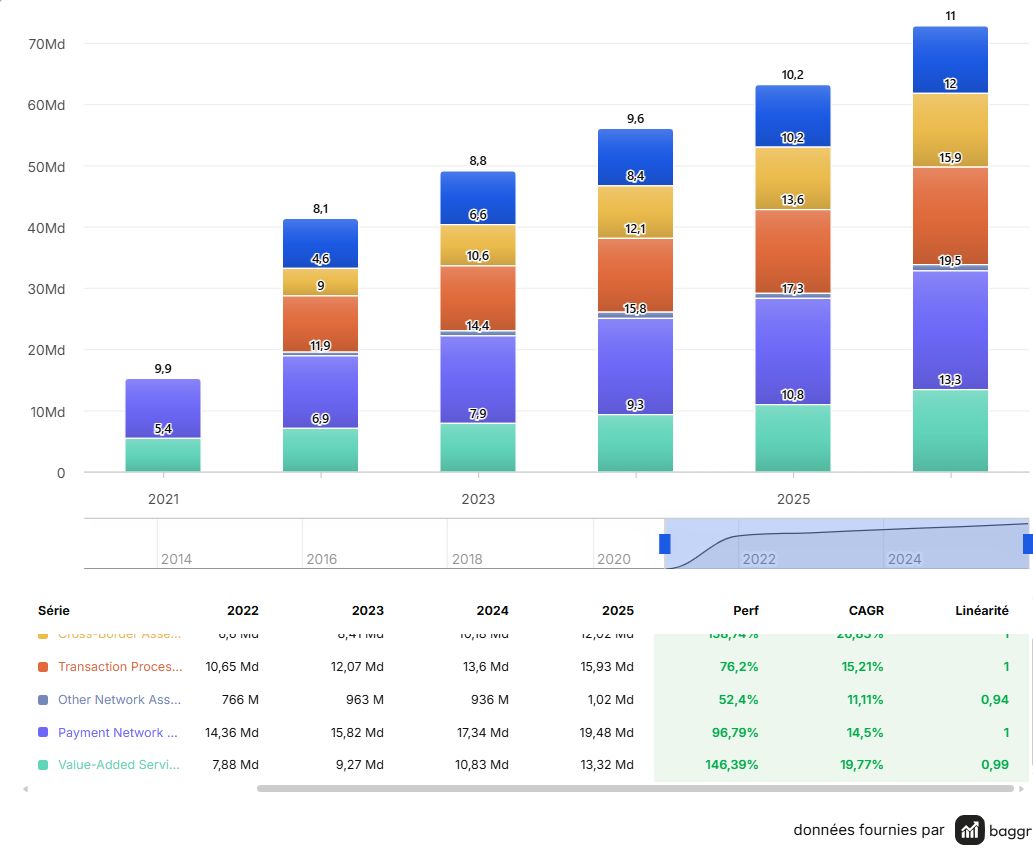This screenshot has width=1033, height=857.
Task: Sort by the 2022 column header
Action: pyautogui.click(x=242, y=611)
